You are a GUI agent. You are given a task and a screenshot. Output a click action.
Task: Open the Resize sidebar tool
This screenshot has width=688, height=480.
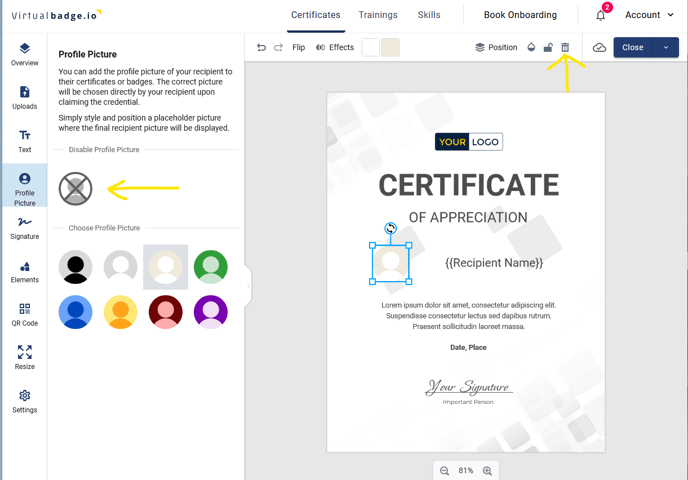[25, 358]
